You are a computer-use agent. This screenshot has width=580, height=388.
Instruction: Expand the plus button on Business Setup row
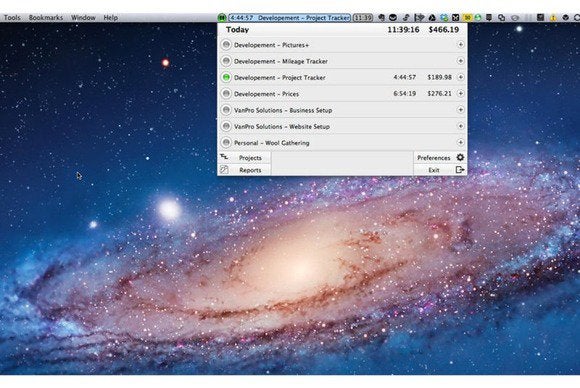point(461,109)
